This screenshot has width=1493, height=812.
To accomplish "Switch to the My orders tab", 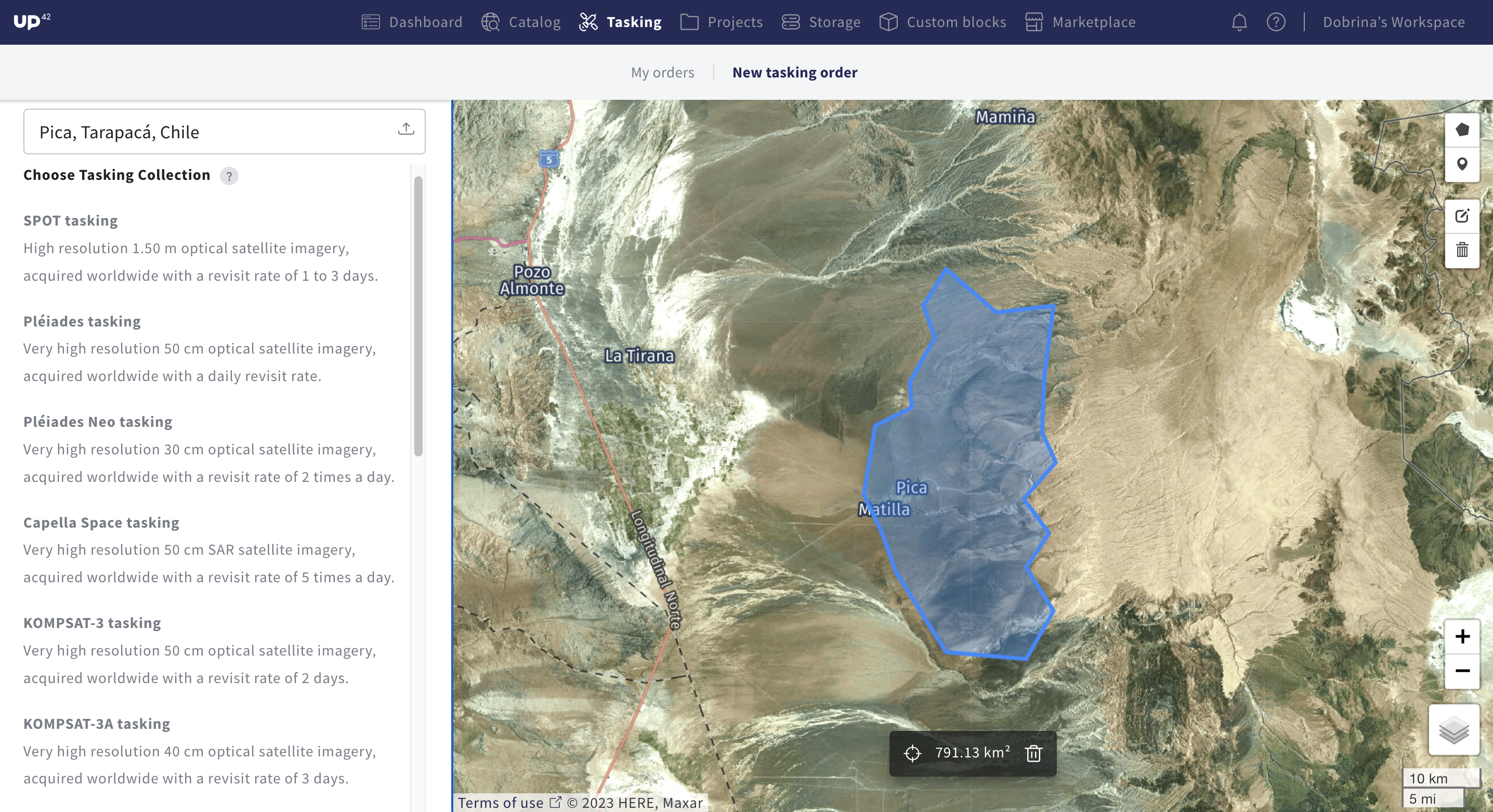I will coord(662,72).
